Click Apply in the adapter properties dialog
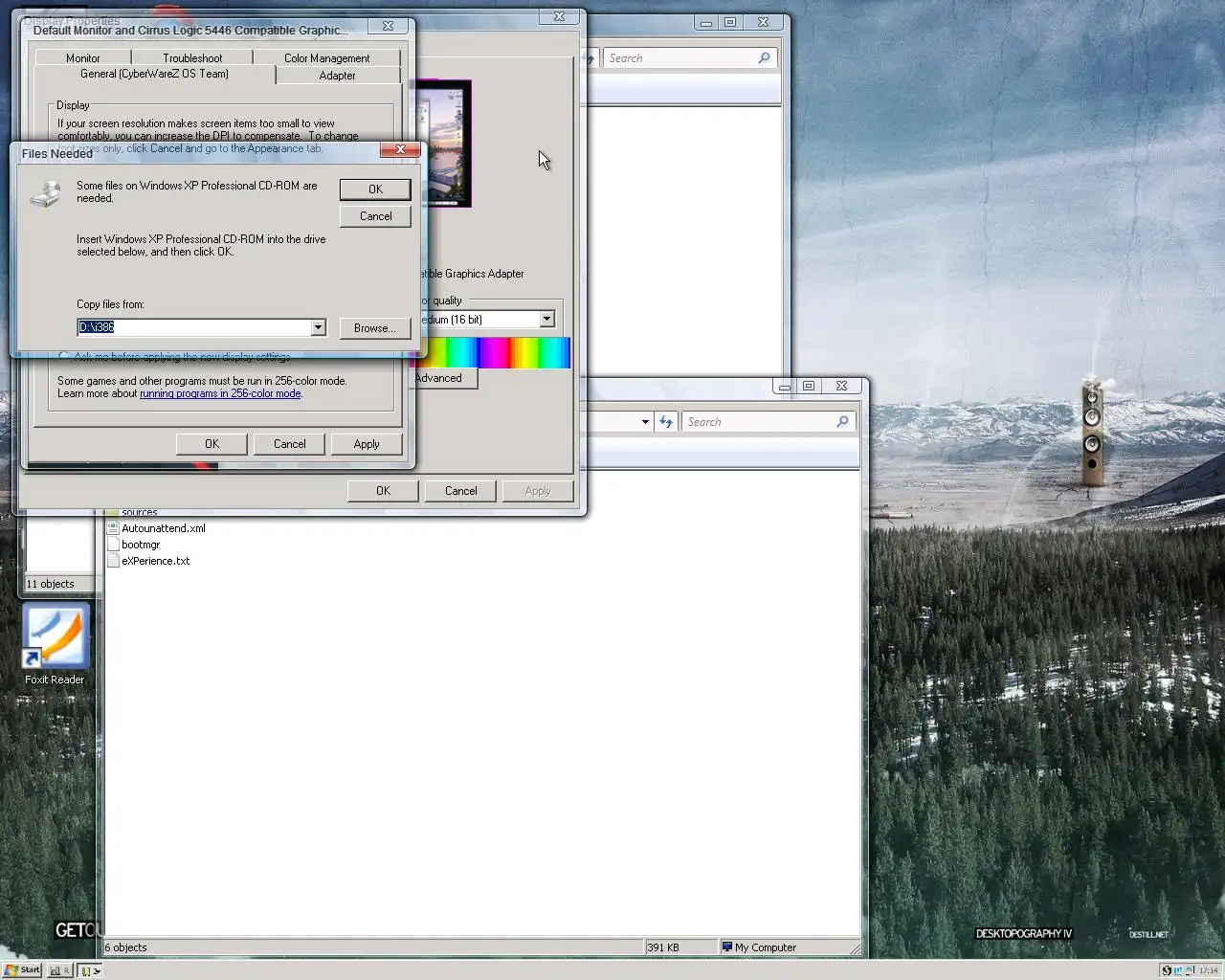The image size is (1225, 980). click(x=367, y=444)
